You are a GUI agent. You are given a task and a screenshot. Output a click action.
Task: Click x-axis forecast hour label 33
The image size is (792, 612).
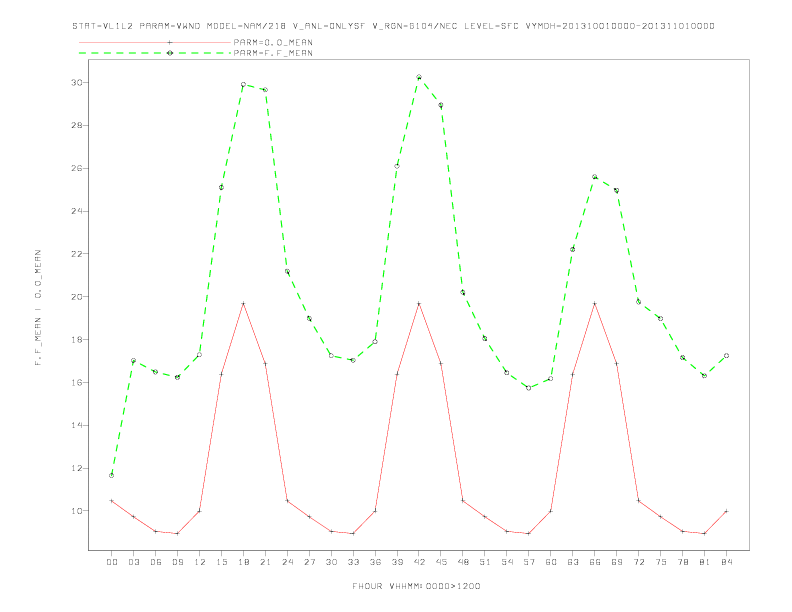tap(353, 562)
